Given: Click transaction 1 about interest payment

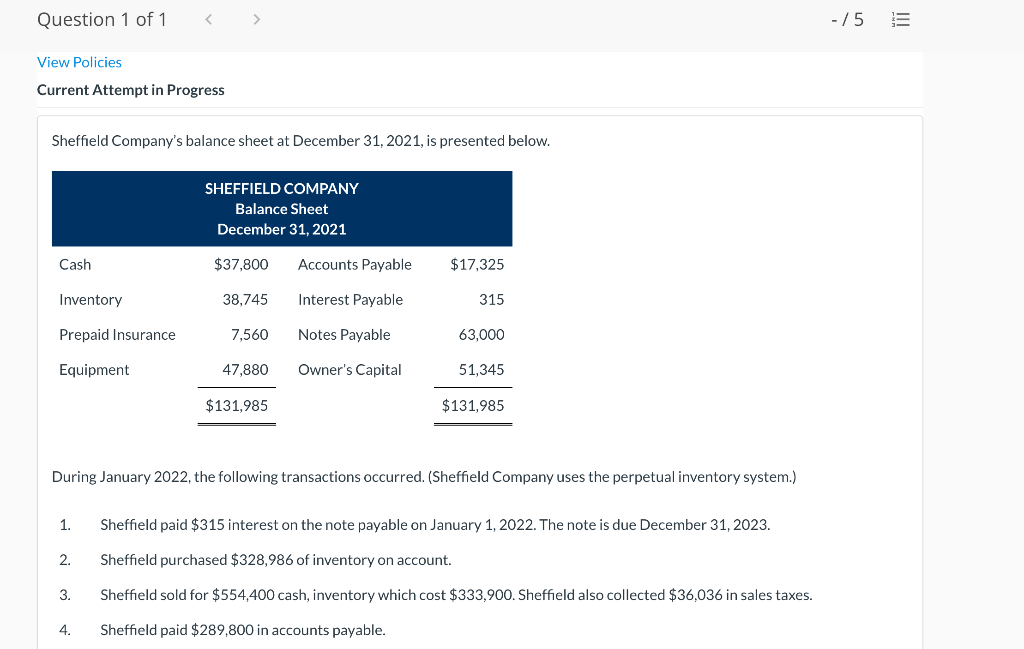Looking at the screenshot, I should point(434,524).
